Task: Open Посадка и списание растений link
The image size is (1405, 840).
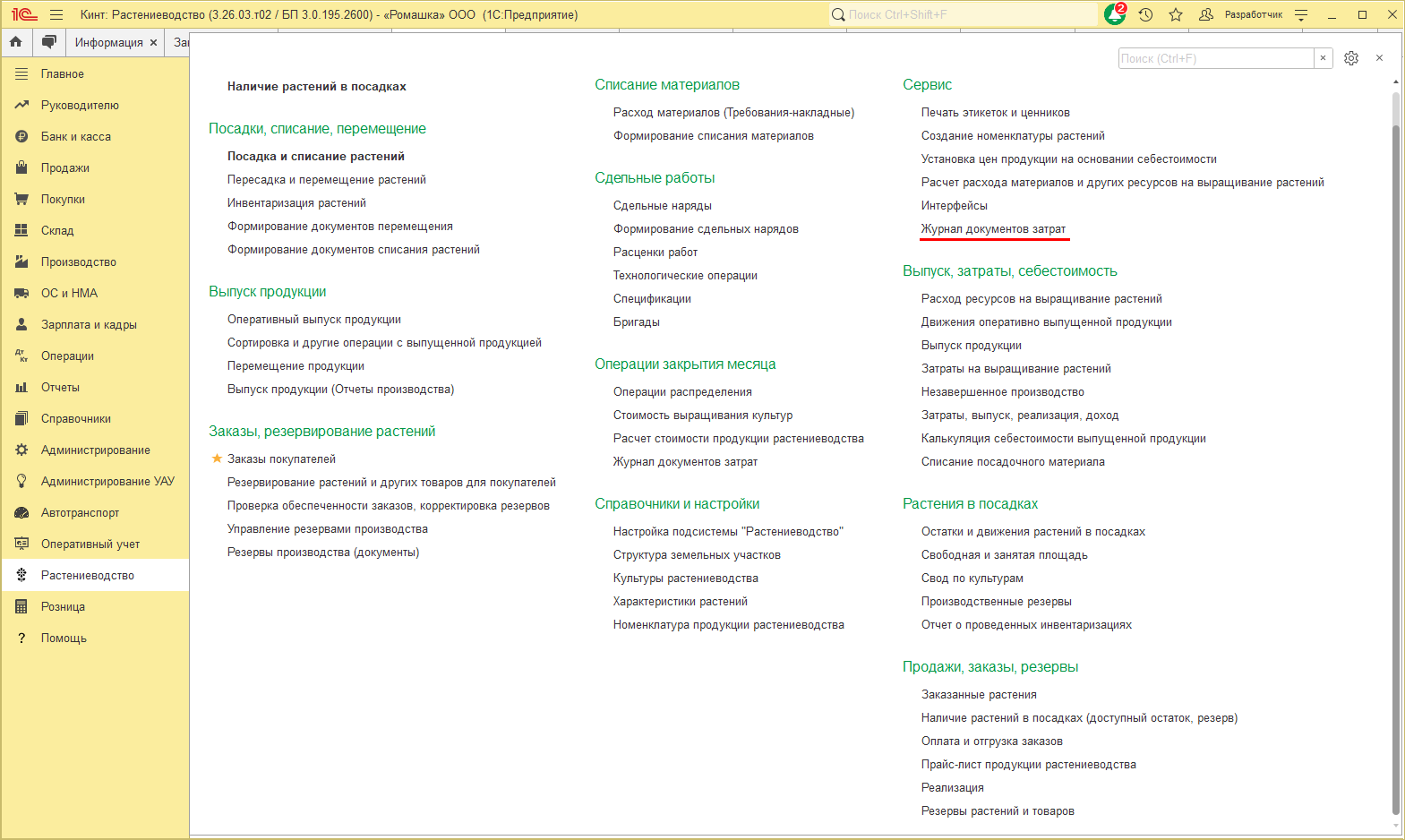Action: point(316,156)
